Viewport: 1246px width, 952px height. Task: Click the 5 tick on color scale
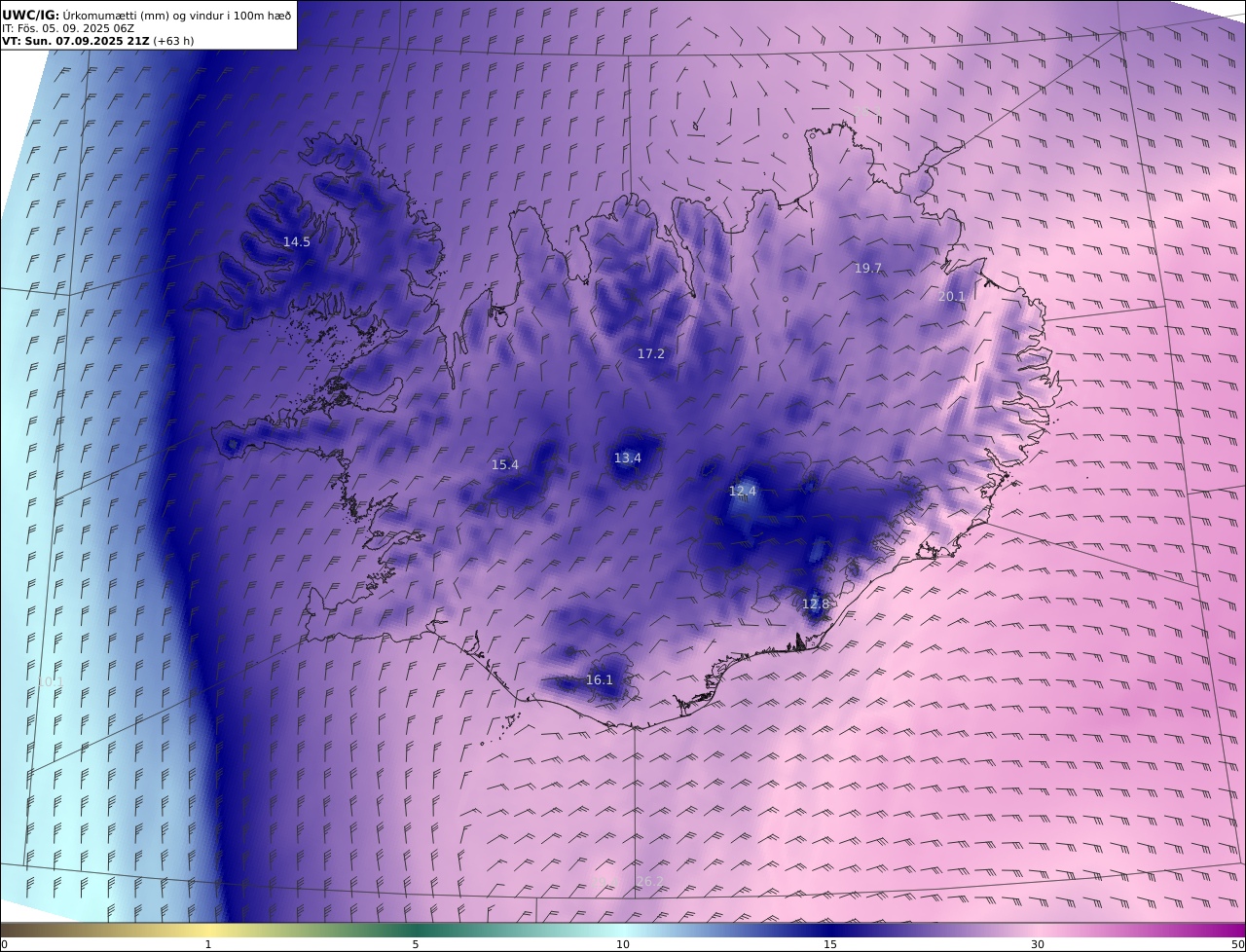tap(416, 944)
